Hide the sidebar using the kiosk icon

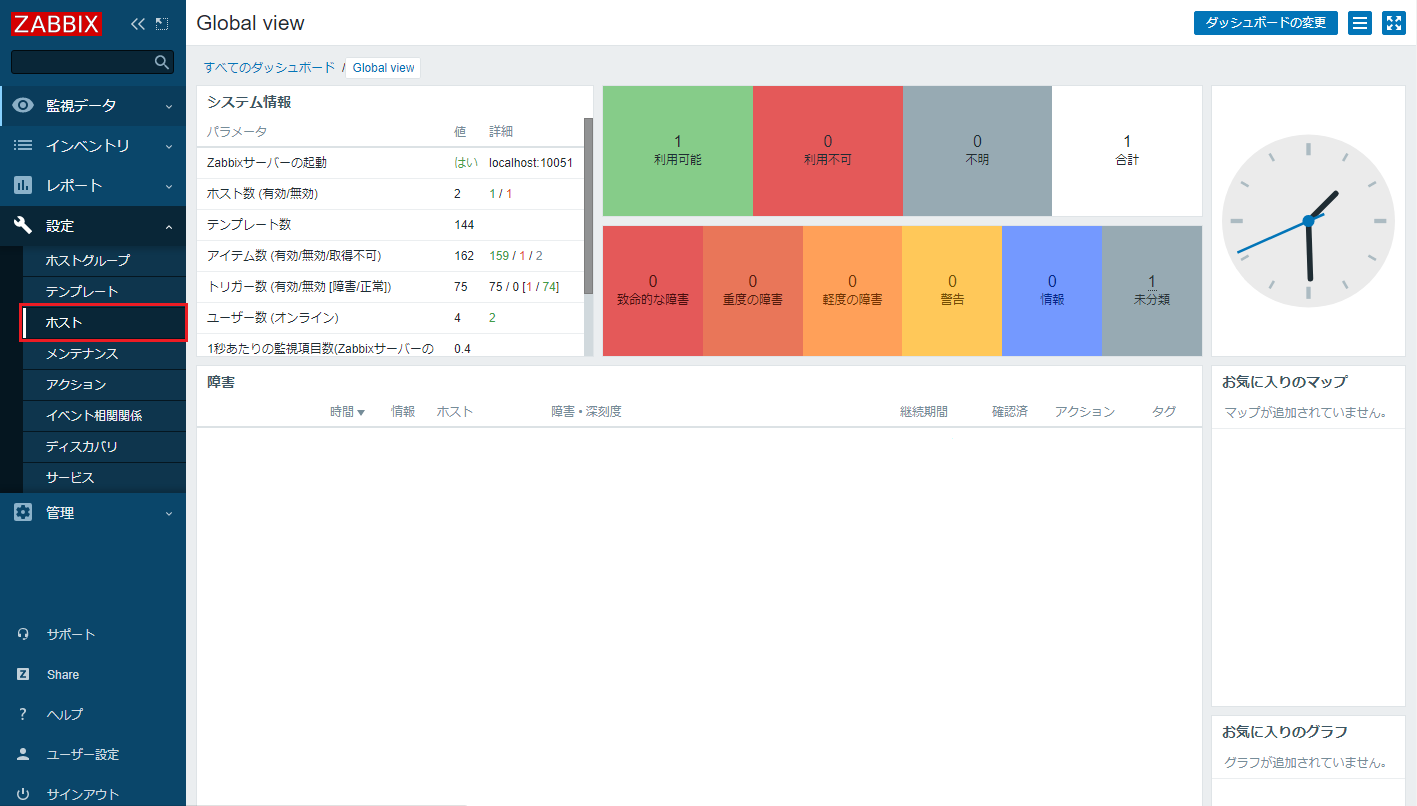162,23
